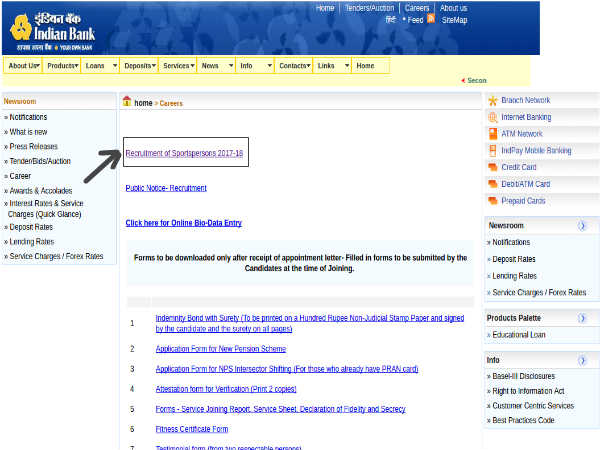
Task: Open the Services dropdown menu
Action: click(178, 66)
